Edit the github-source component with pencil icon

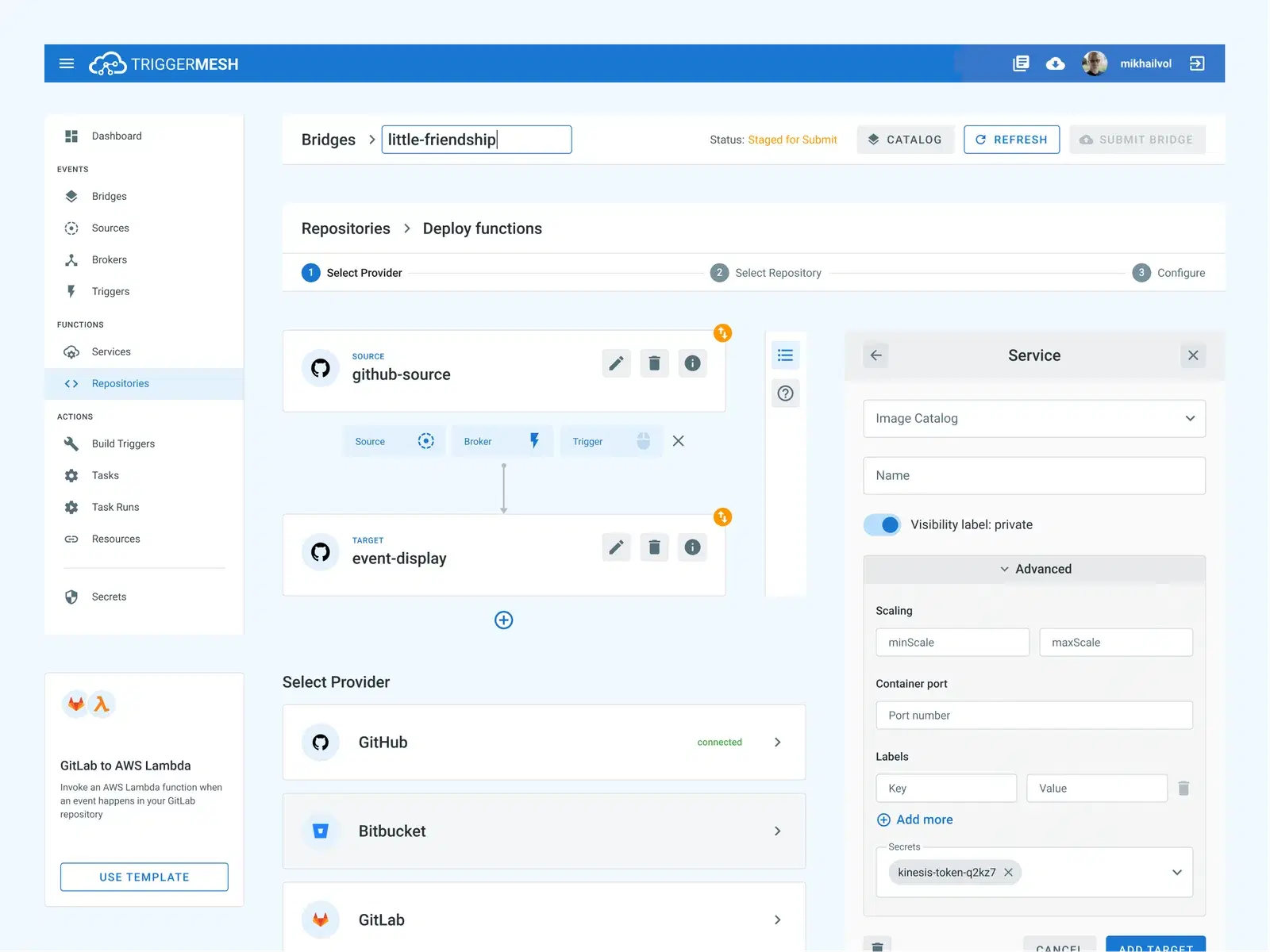click(x=616, y=363)
